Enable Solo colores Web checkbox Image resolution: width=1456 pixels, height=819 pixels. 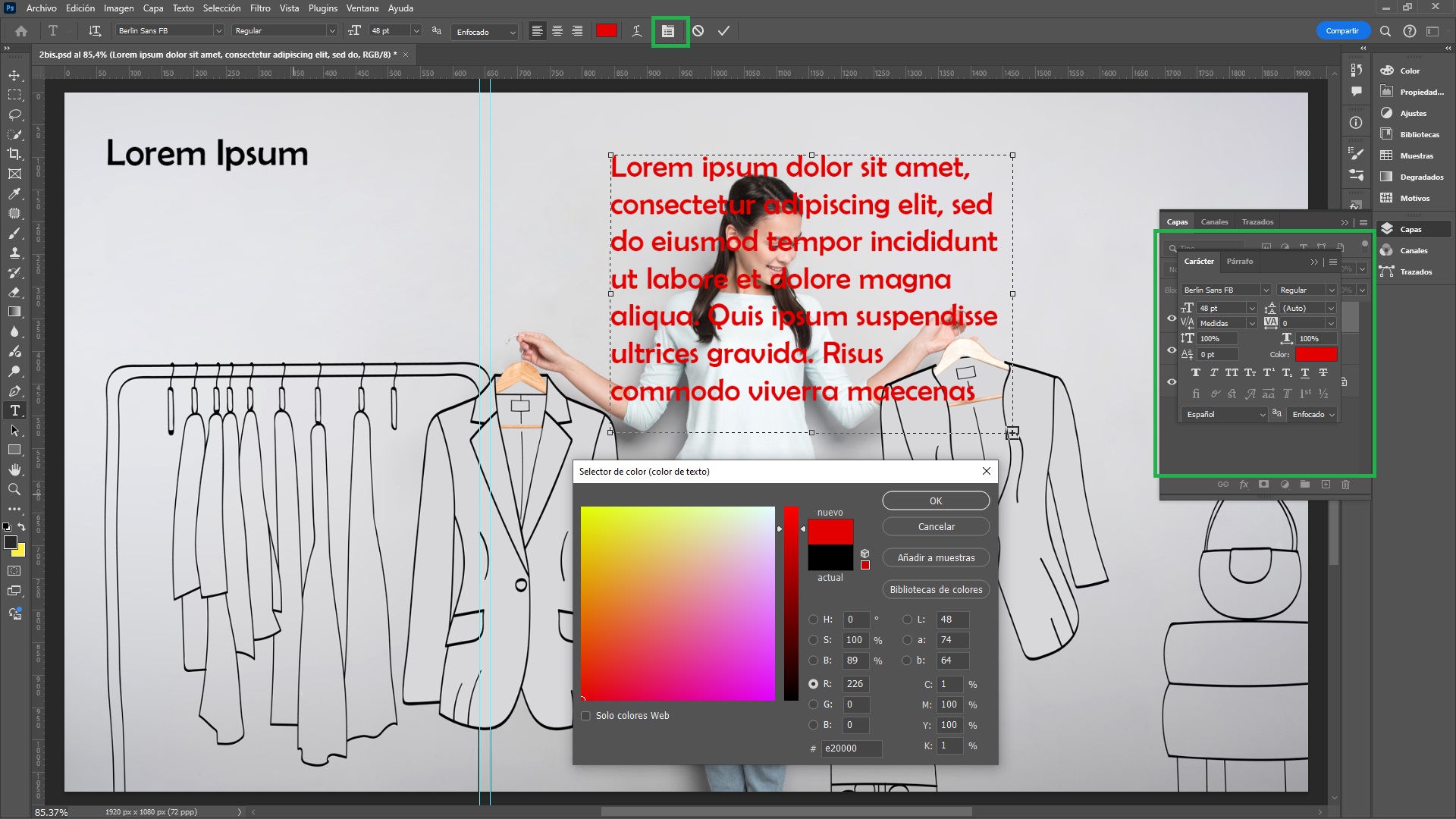(x=585, y=716)
